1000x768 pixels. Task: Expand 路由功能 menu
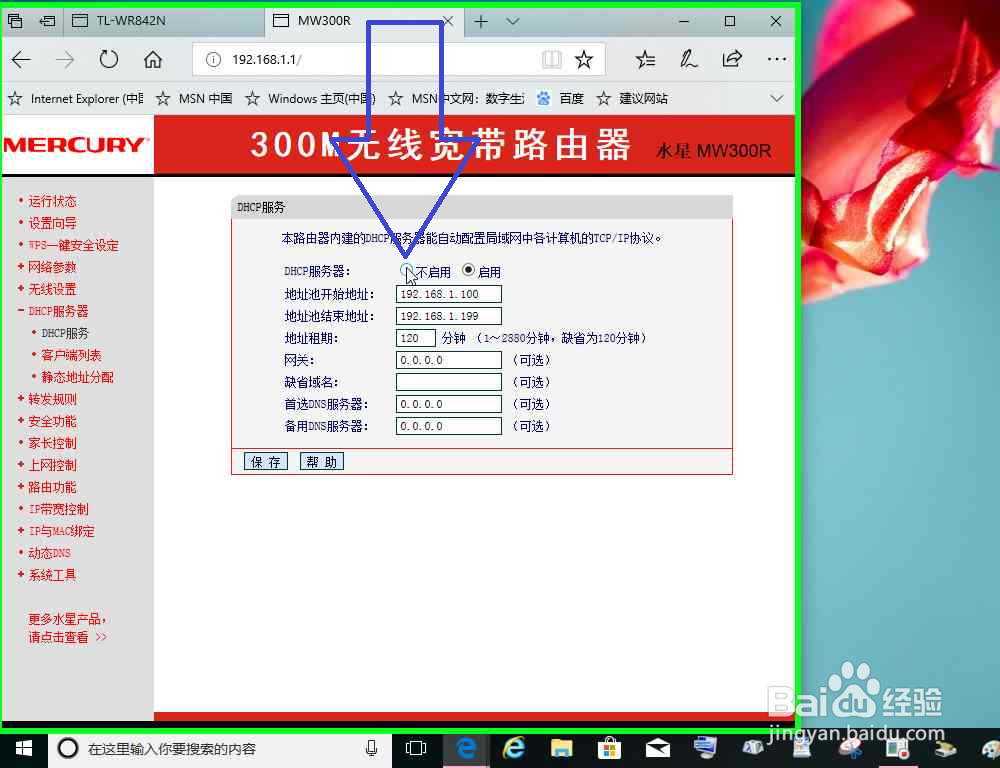tap(52, 487)
